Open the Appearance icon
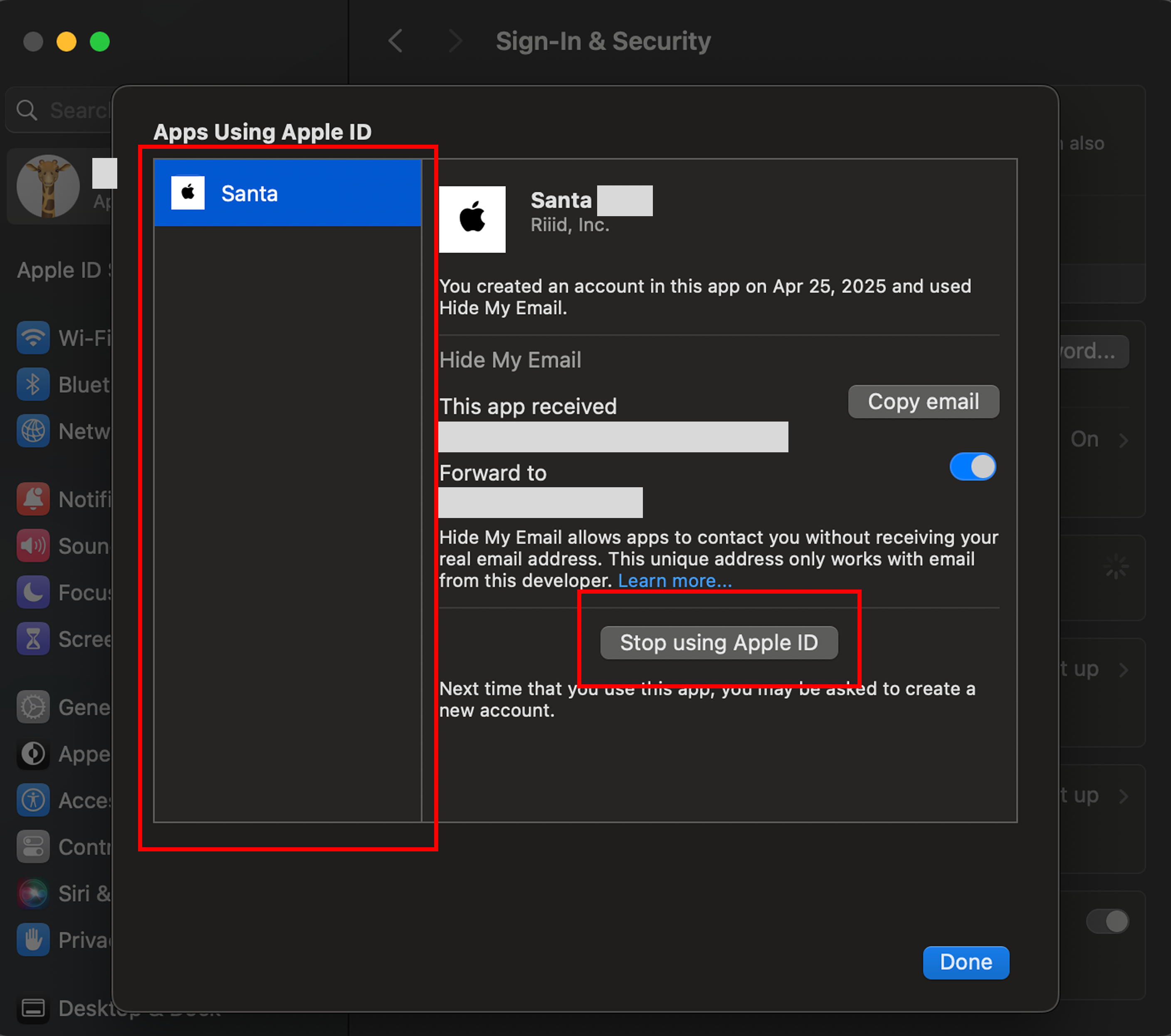The image size is (1171, 1036). (33, 754)
